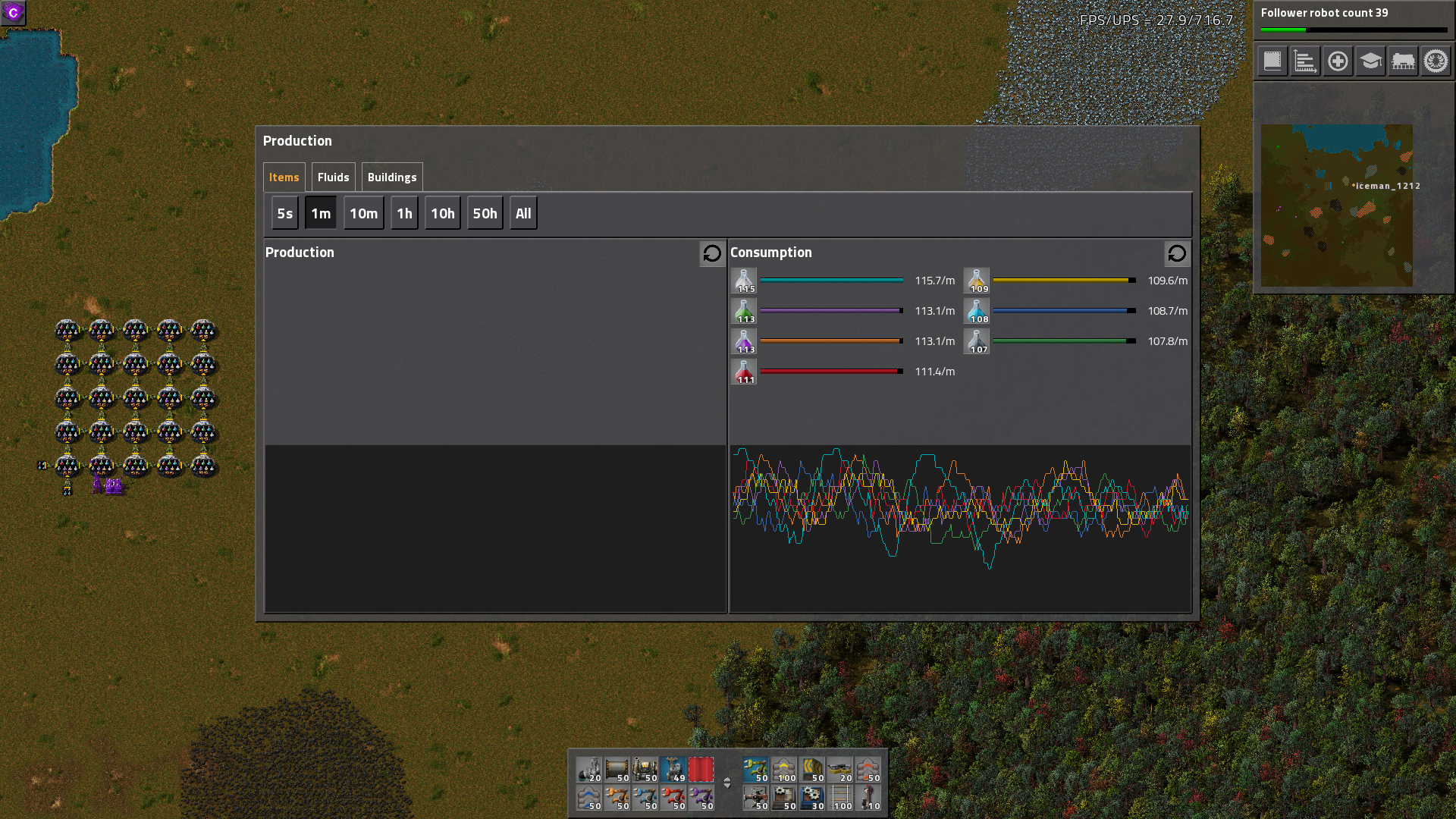Image resolution: width=1456 pixels, height=819 pixels.
Task: Click the consumption line graph
Action: point(960,529)
